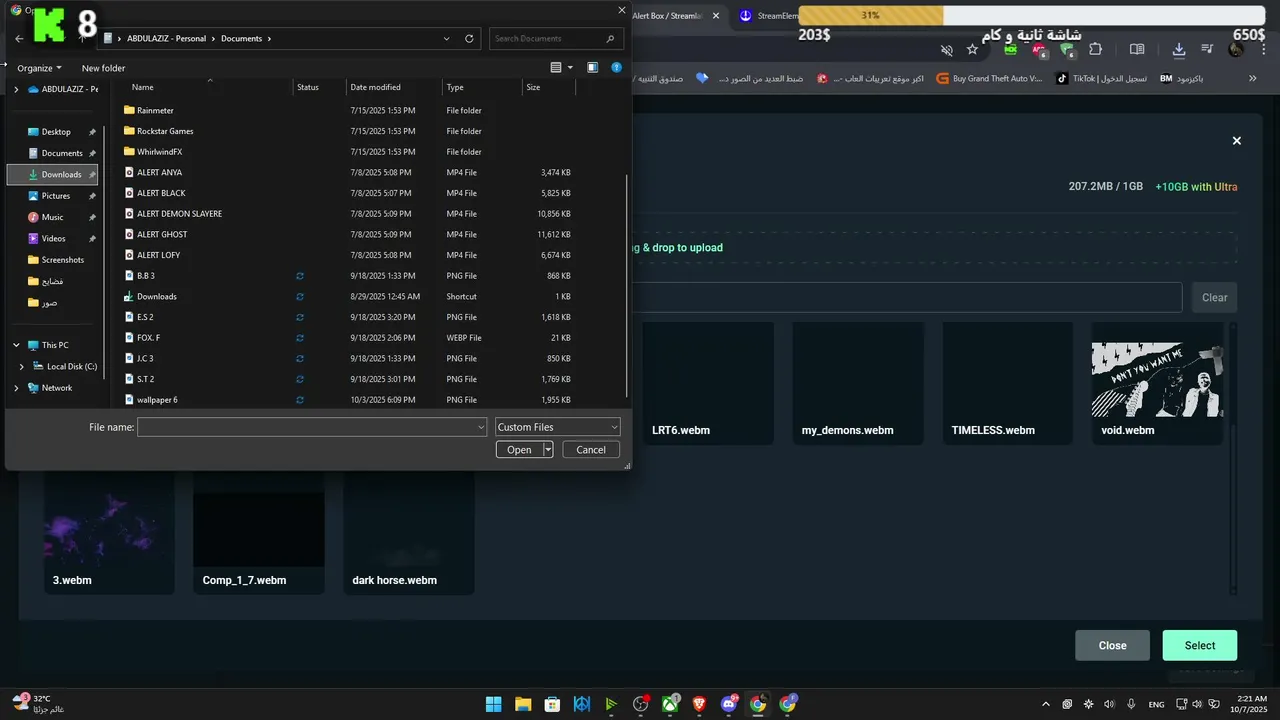The image size is (1280, 720).
Task: Open the Windows Start menu
Action: (x=493, y=704)
